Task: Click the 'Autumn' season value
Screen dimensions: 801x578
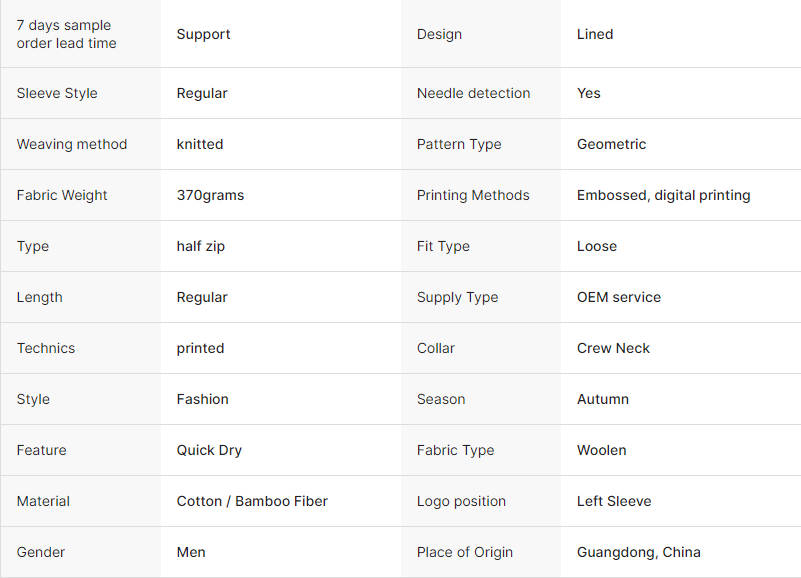Action: (603, 399)
